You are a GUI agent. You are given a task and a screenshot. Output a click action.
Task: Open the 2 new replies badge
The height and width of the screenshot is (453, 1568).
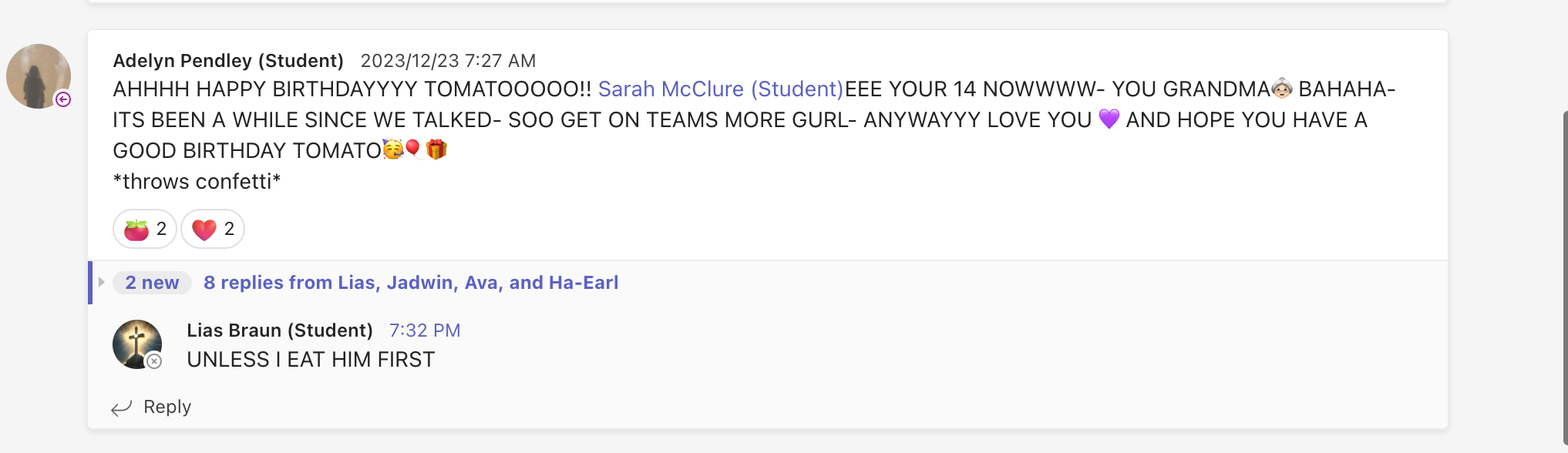click(x=152, y=283)
